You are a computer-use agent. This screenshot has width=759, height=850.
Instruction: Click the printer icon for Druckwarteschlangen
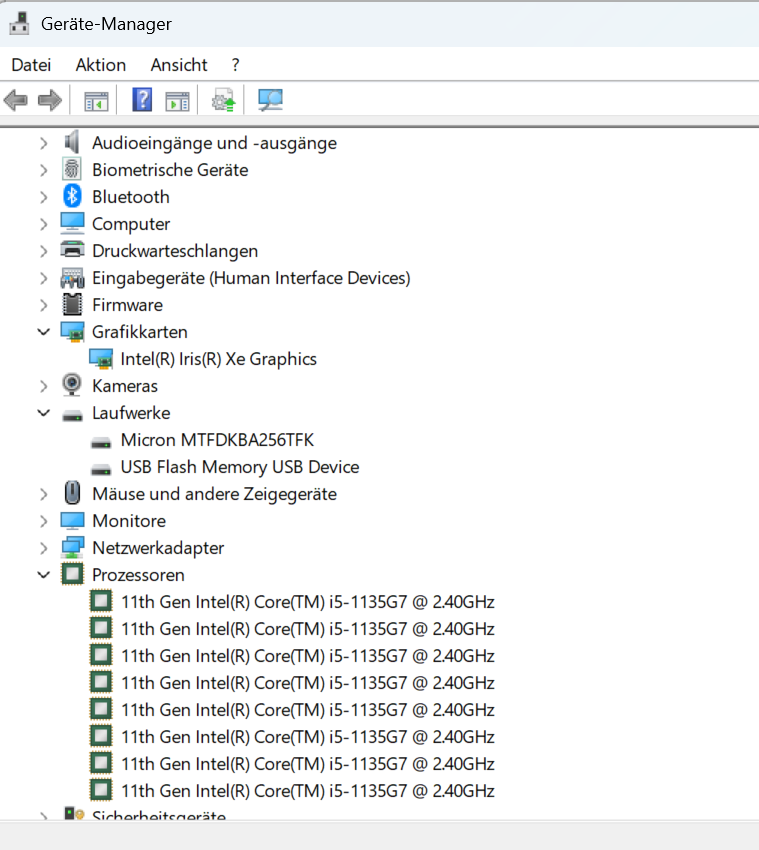pos(72,249)
